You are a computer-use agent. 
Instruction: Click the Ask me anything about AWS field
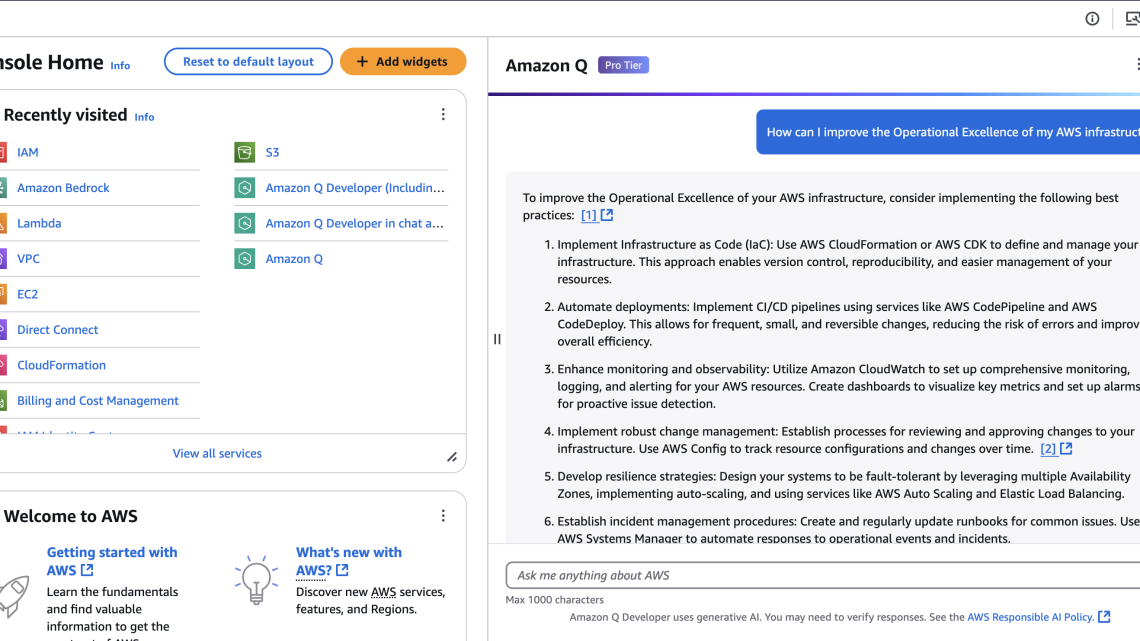823,576
